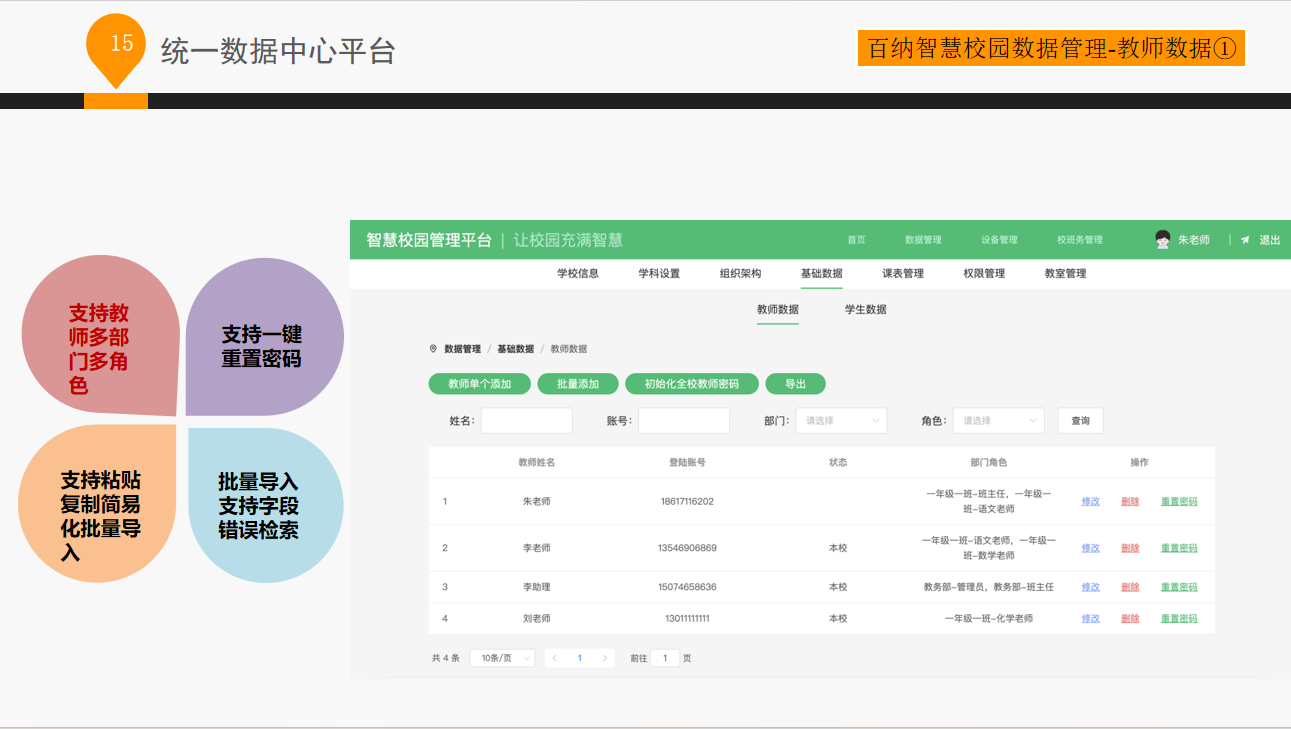Click the user avatar icon beside 朱老师
Image resolution: width=1291 pixels, height=729 pixels.
point(1163,239)
